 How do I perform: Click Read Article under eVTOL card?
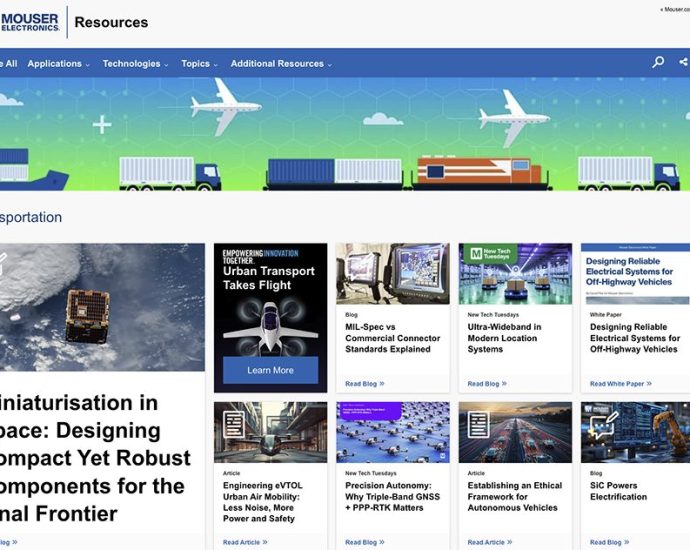tap(245, 542)
